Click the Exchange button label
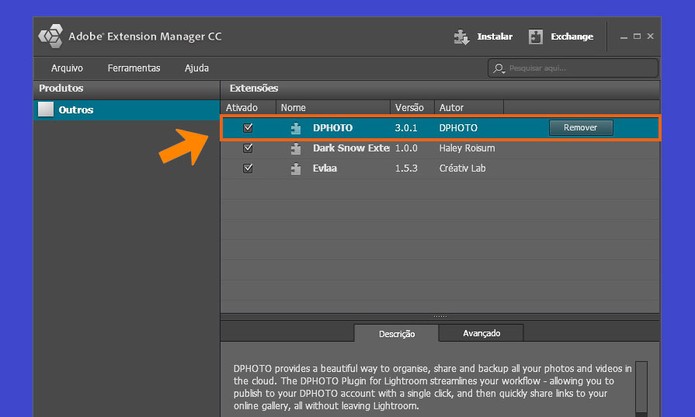The image size is (695, 417). (572, 37)
